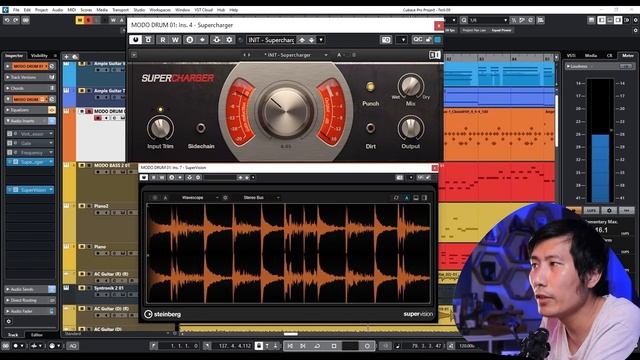The height and width of the screenshot is (360, 640).
Task: Click the transport Cycle loop button
Action: pos(317,346)
